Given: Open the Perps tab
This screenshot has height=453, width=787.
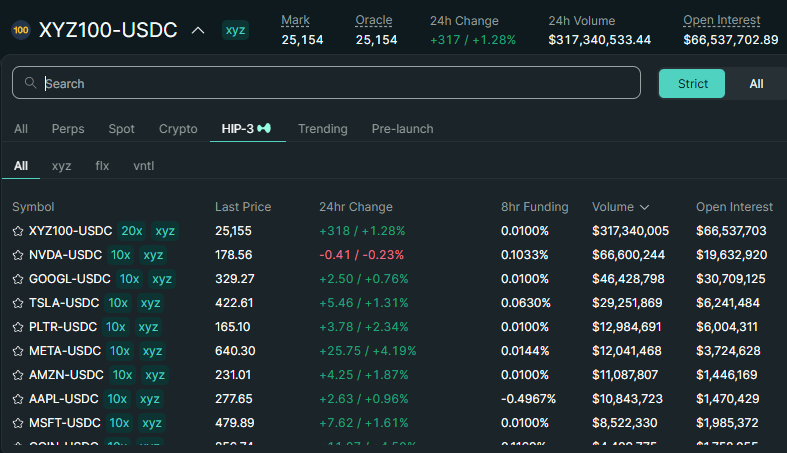Looking at the screenshot, I should coord(68,129).
